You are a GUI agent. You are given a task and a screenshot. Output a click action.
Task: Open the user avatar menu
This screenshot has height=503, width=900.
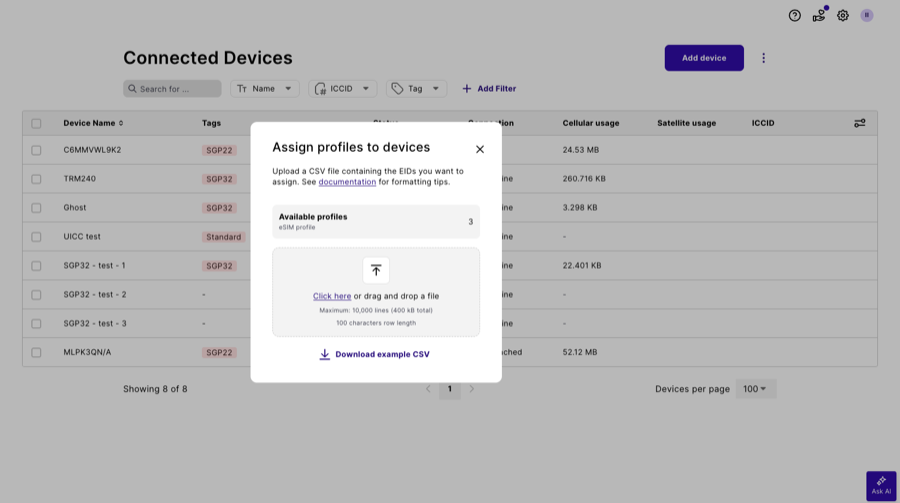867,16
